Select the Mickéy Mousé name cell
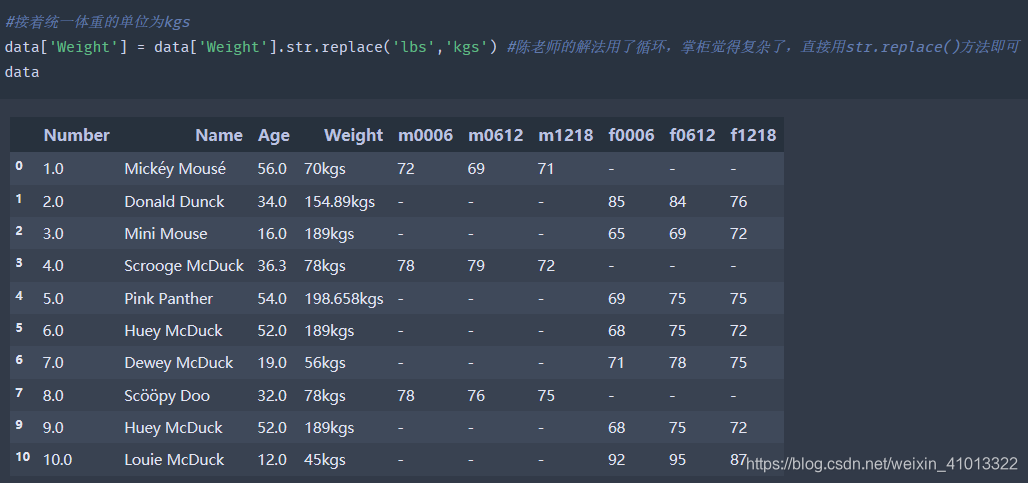Screen dimensions: 1028x483 pos(175,169)
